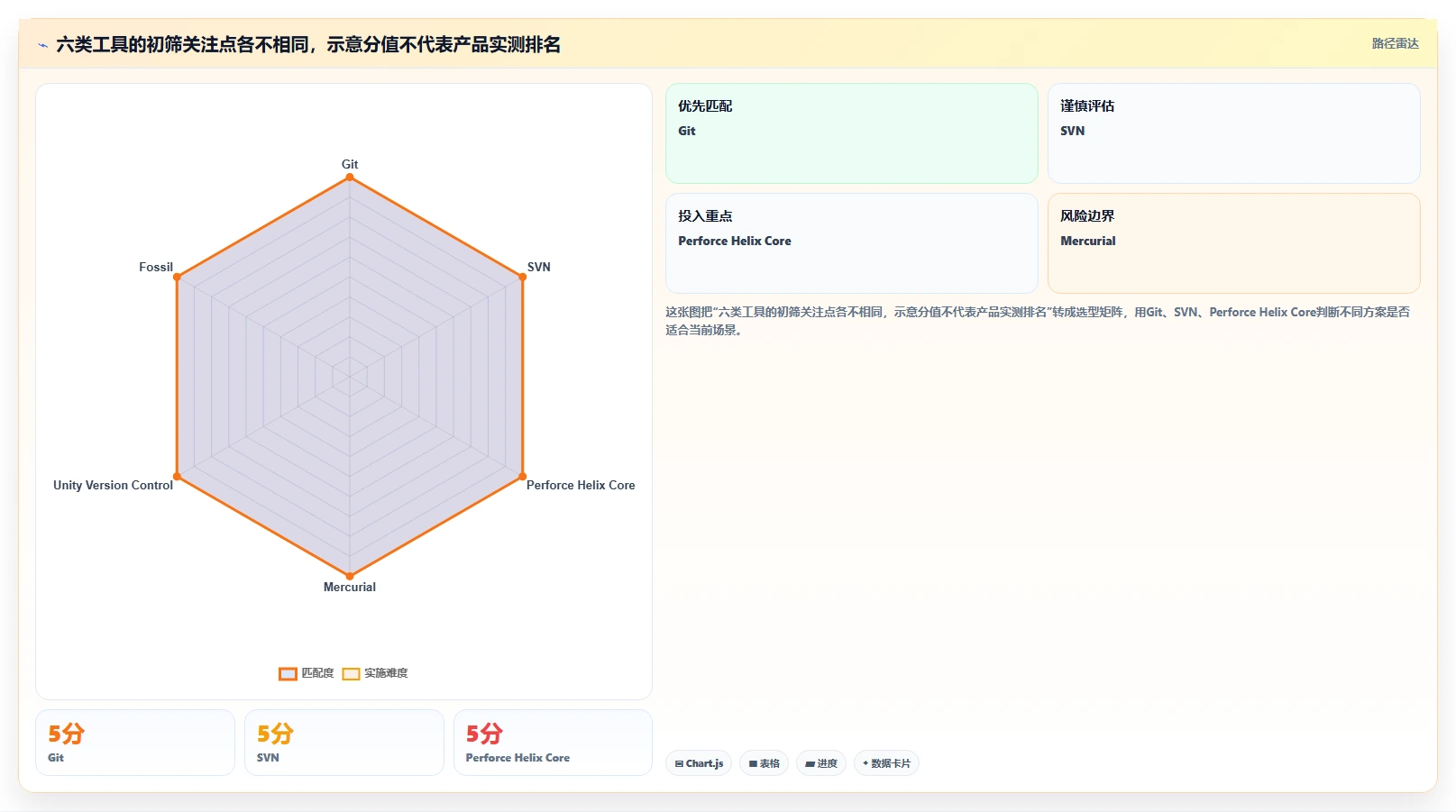Click the 匹配度 legend text
Image resolution: width=1456 pixels, height=812 pixels.
[317, 673]
